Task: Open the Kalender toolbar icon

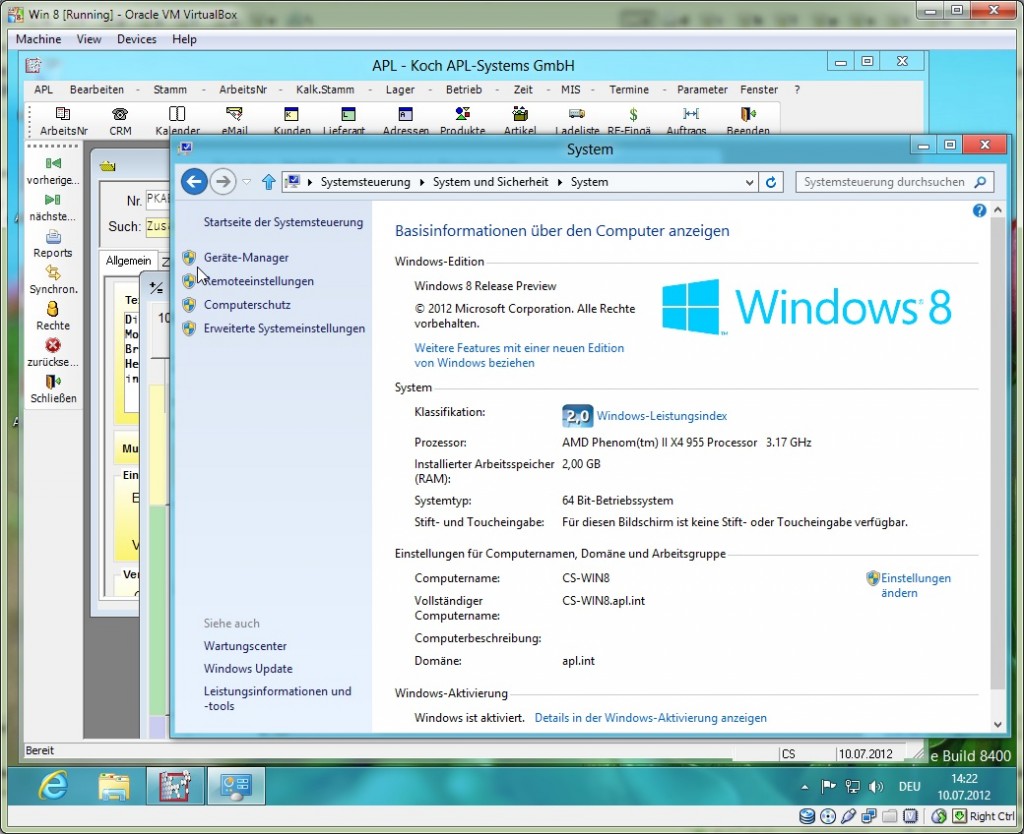Action: pos(177,120)
